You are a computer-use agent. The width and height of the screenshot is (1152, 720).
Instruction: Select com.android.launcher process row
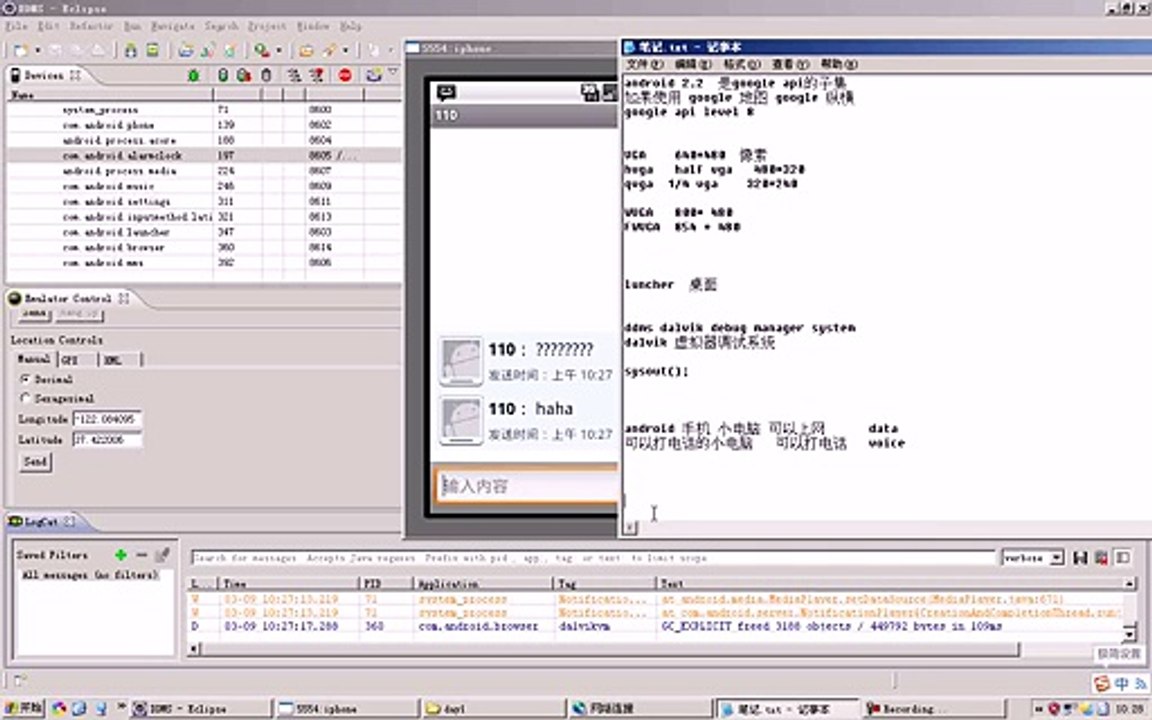(x=204, y=231)
